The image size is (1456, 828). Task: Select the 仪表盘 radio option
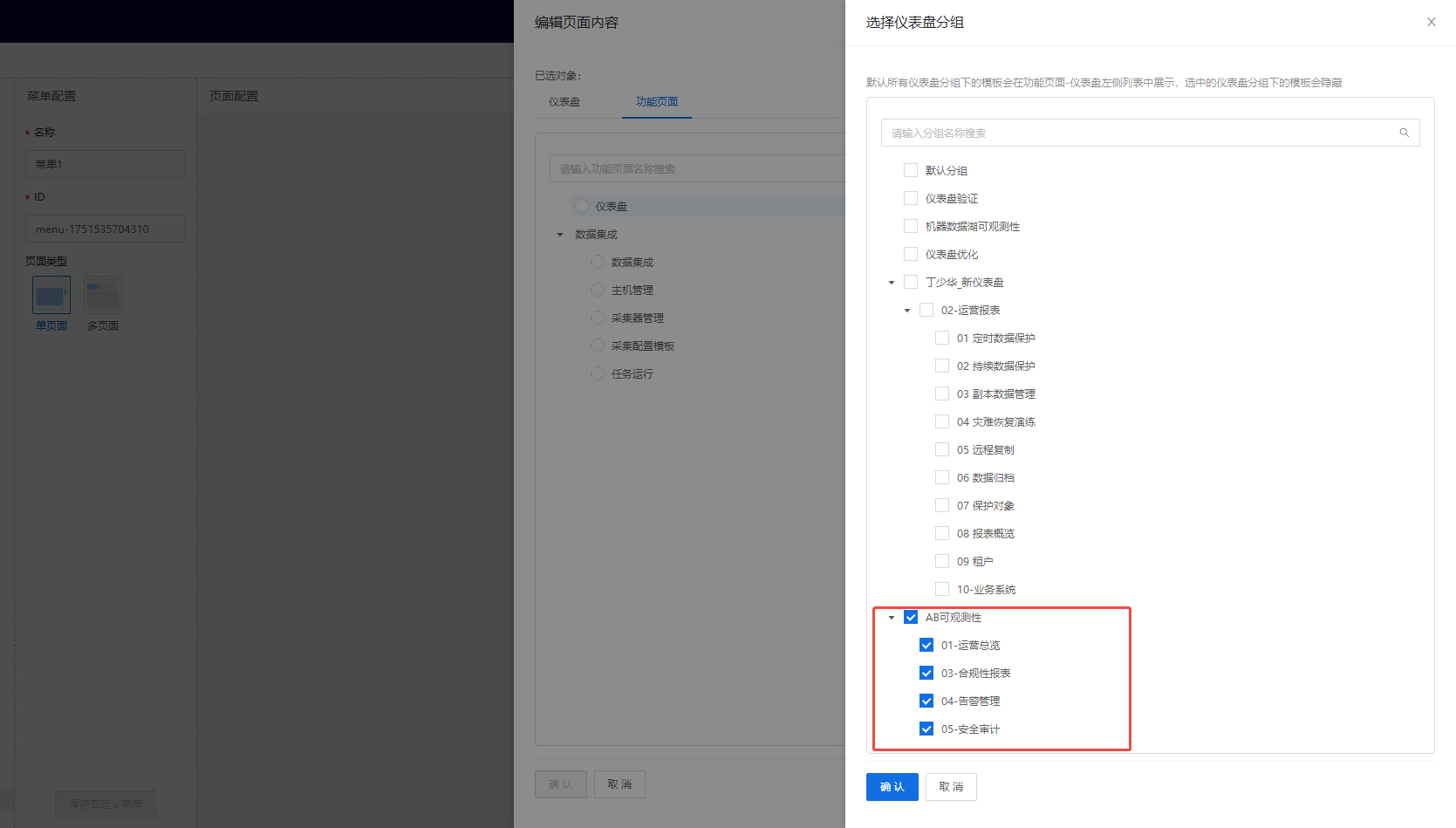coord(582,206)
